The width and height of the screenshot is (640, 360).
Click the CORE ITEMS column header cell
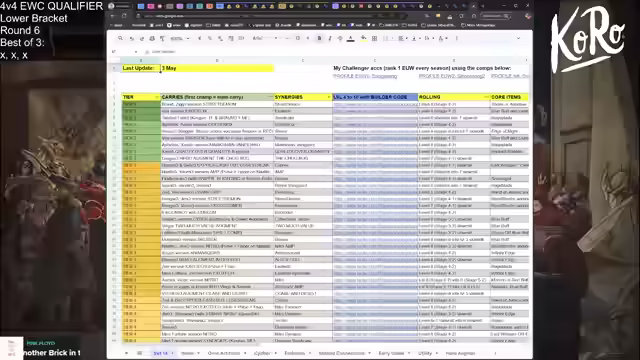509,97
